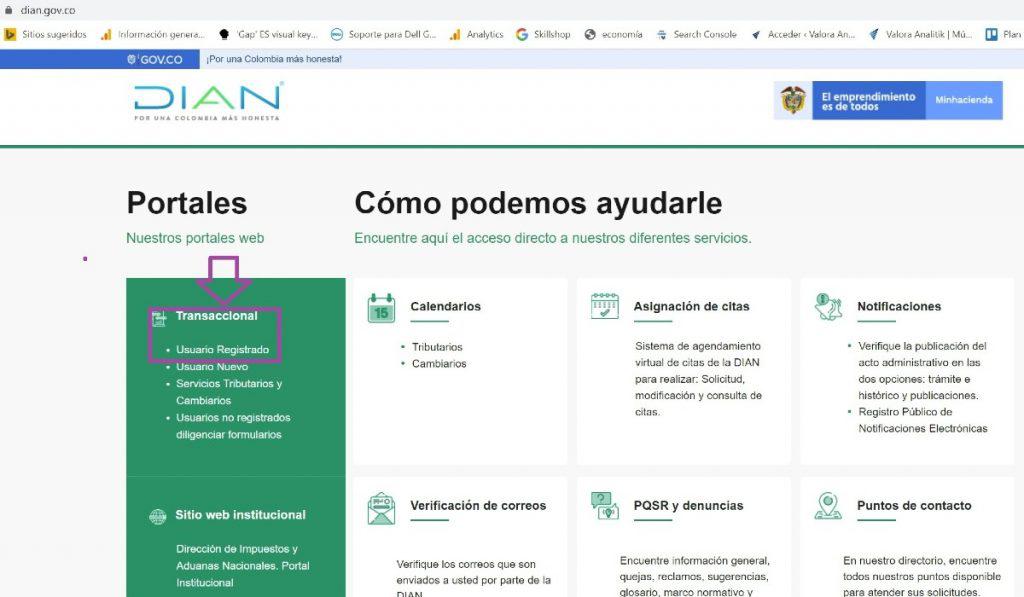Click the Sitio web institucional globe icon
Screen dimensions: 1024x597
(157, 516)
